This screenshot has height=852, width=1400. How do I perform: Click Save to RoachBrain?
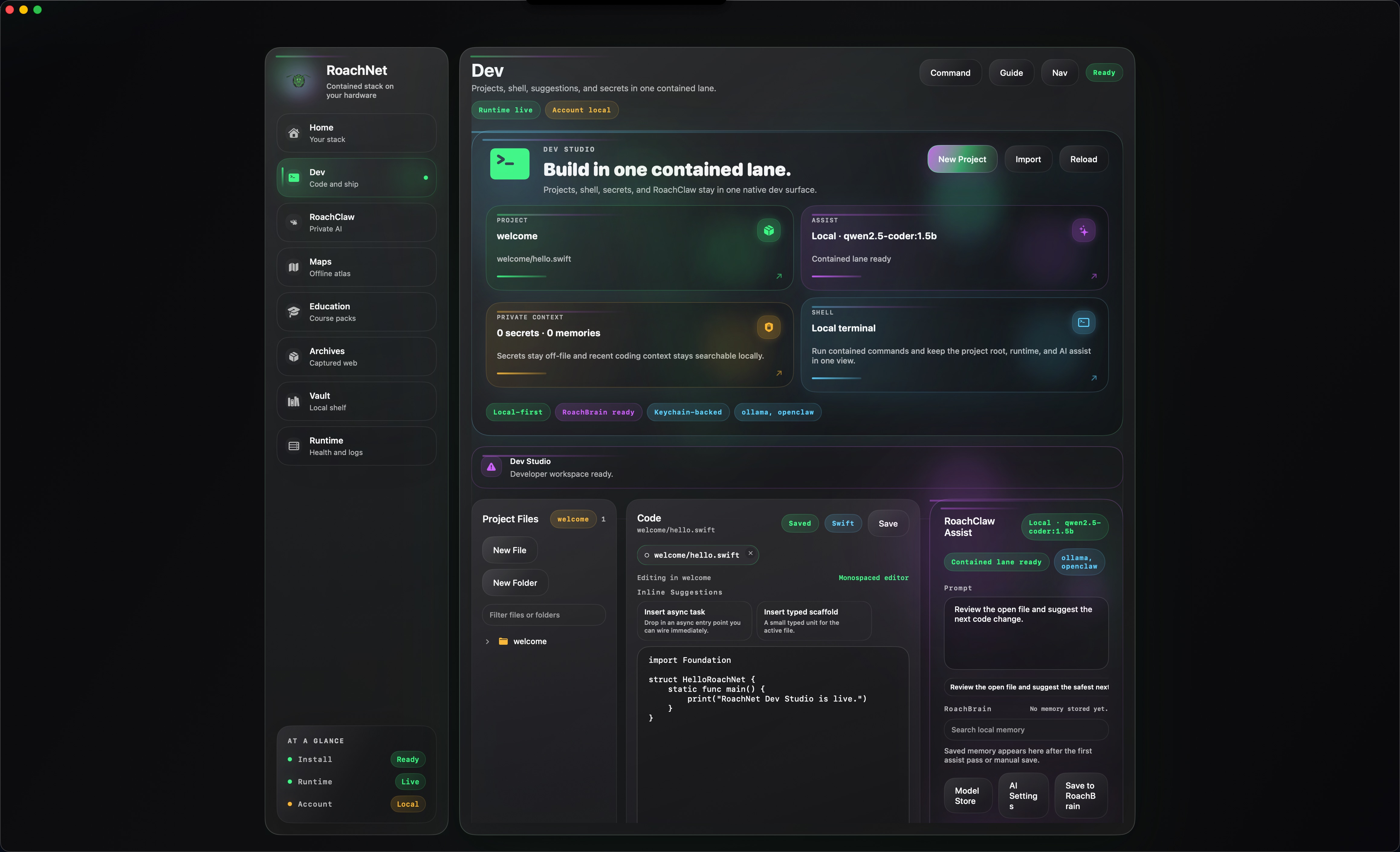click(1080, 795)
